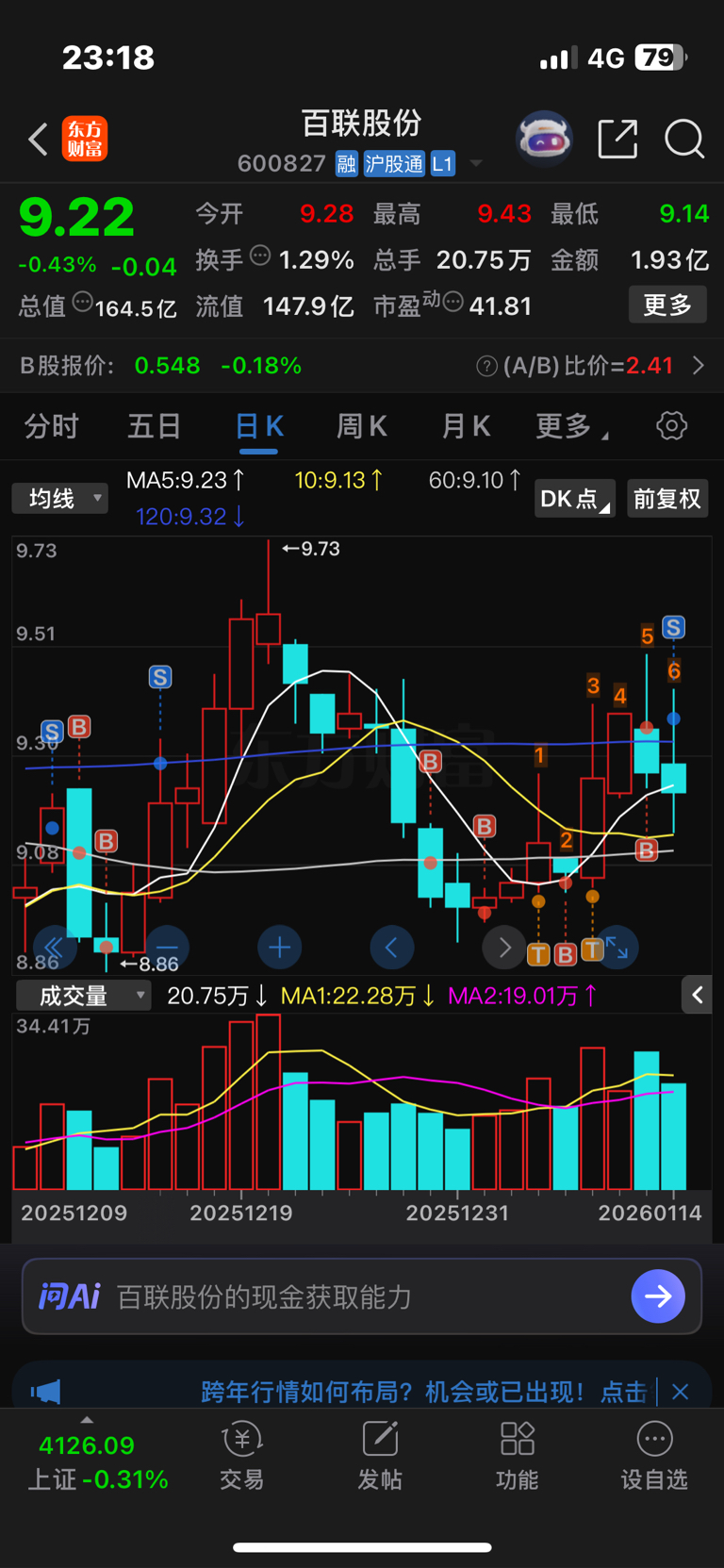This screenshot has height=1568, width=724.
Task: Tap the 最高 9.43 value
Action: 504,214
